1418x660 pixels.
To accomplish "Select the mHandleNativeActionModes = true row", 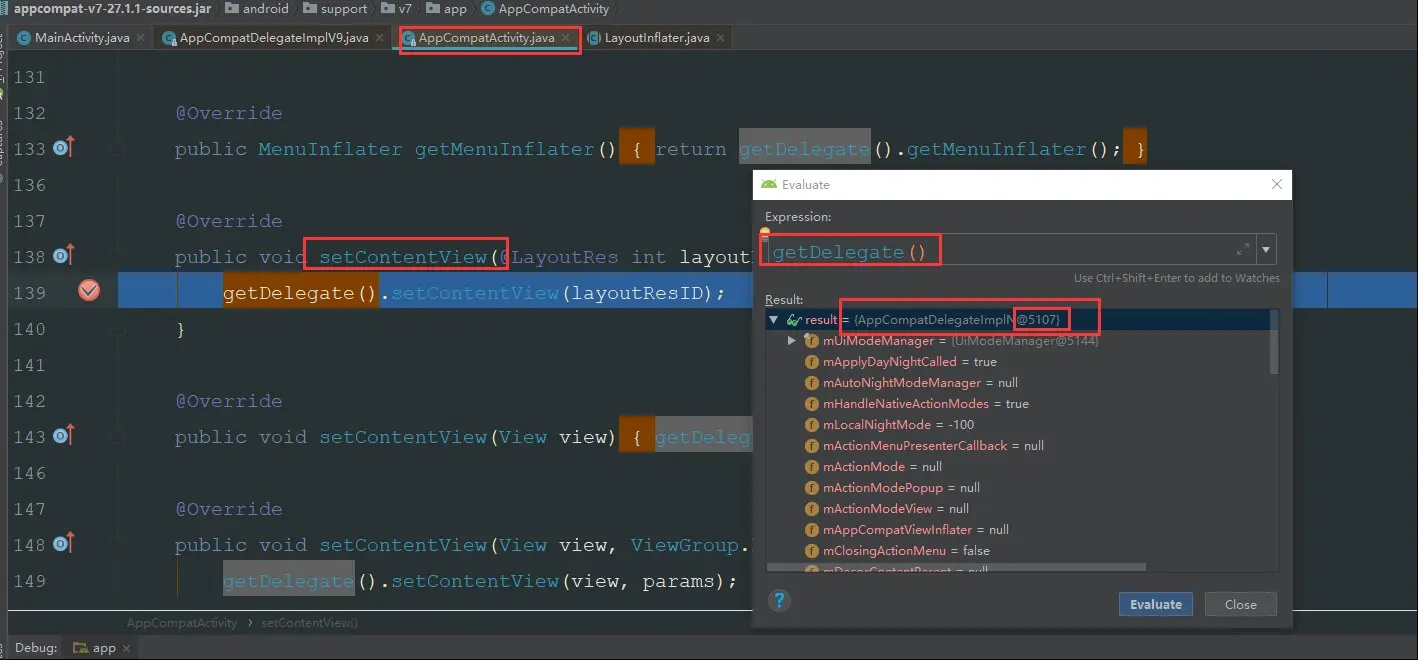I will (1017, 404).
